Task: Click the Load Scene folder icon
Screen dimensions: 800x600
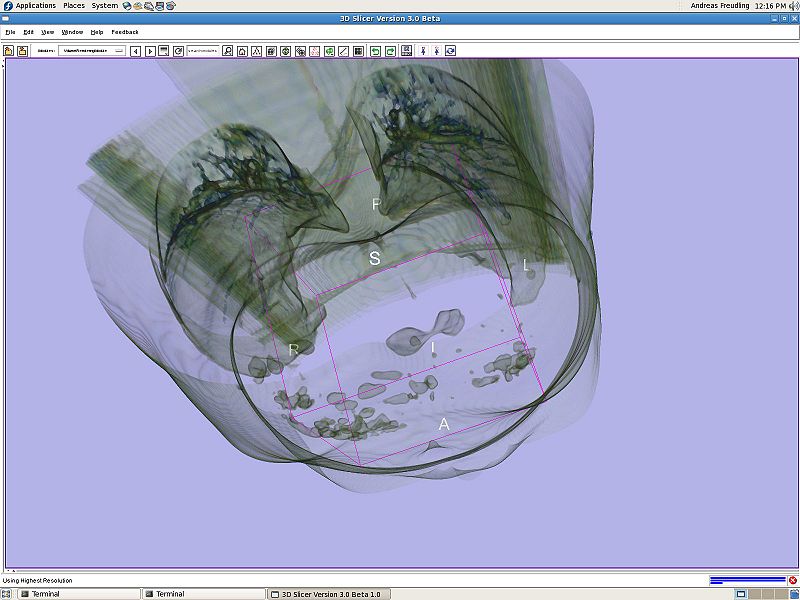Action: click(8, 51)
